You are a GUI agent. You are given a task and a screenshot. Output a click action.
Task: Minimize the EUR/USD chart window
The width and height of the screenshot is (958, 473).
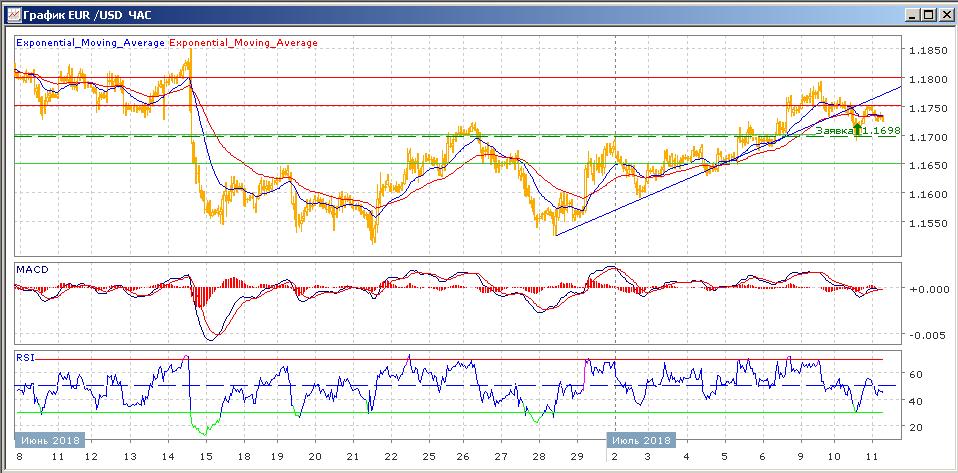coord(911,15)
